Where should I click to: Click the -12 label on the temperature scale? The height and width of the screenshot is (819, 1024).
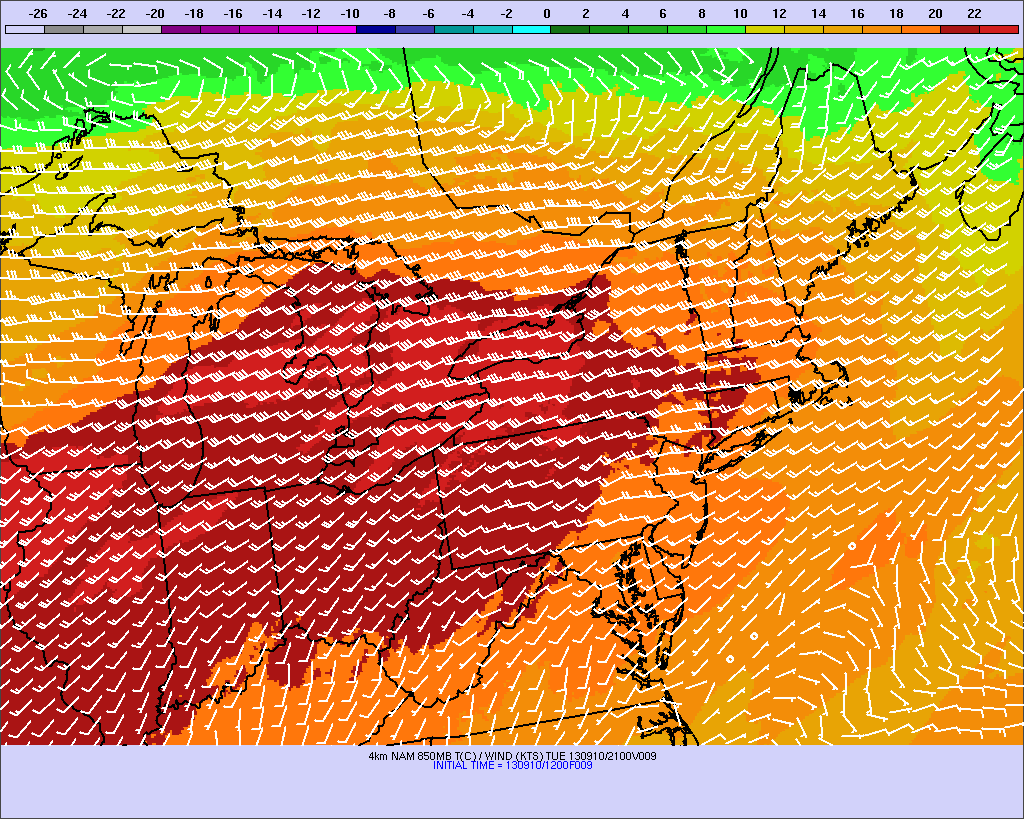(x=311, y=14)
